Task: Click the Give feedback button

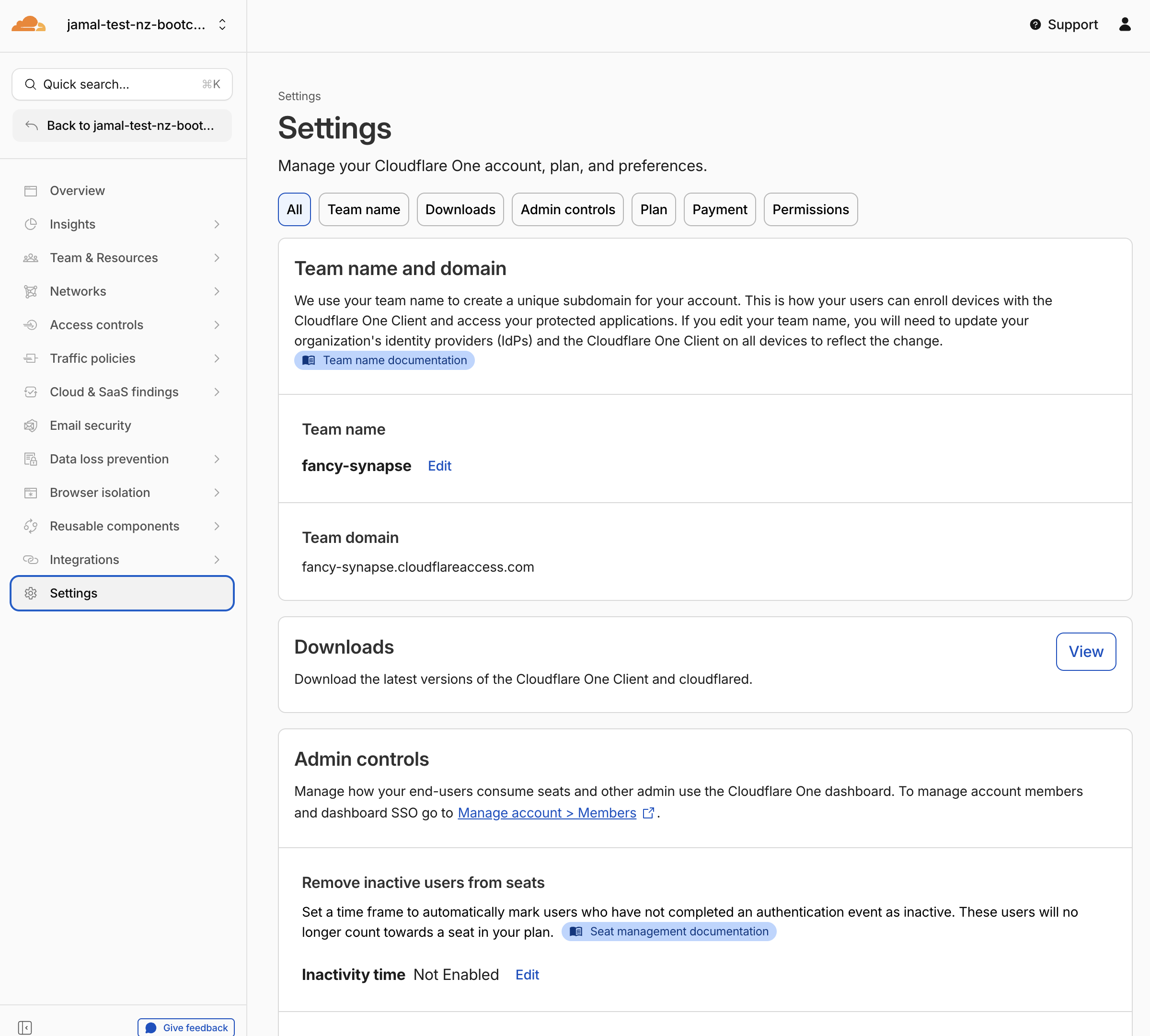Action: pos(186,1027)
